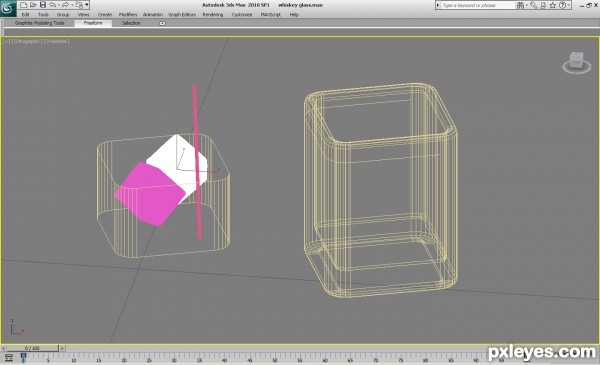Expand the InfoCenter search box arrow

click(x=438, y=5)
